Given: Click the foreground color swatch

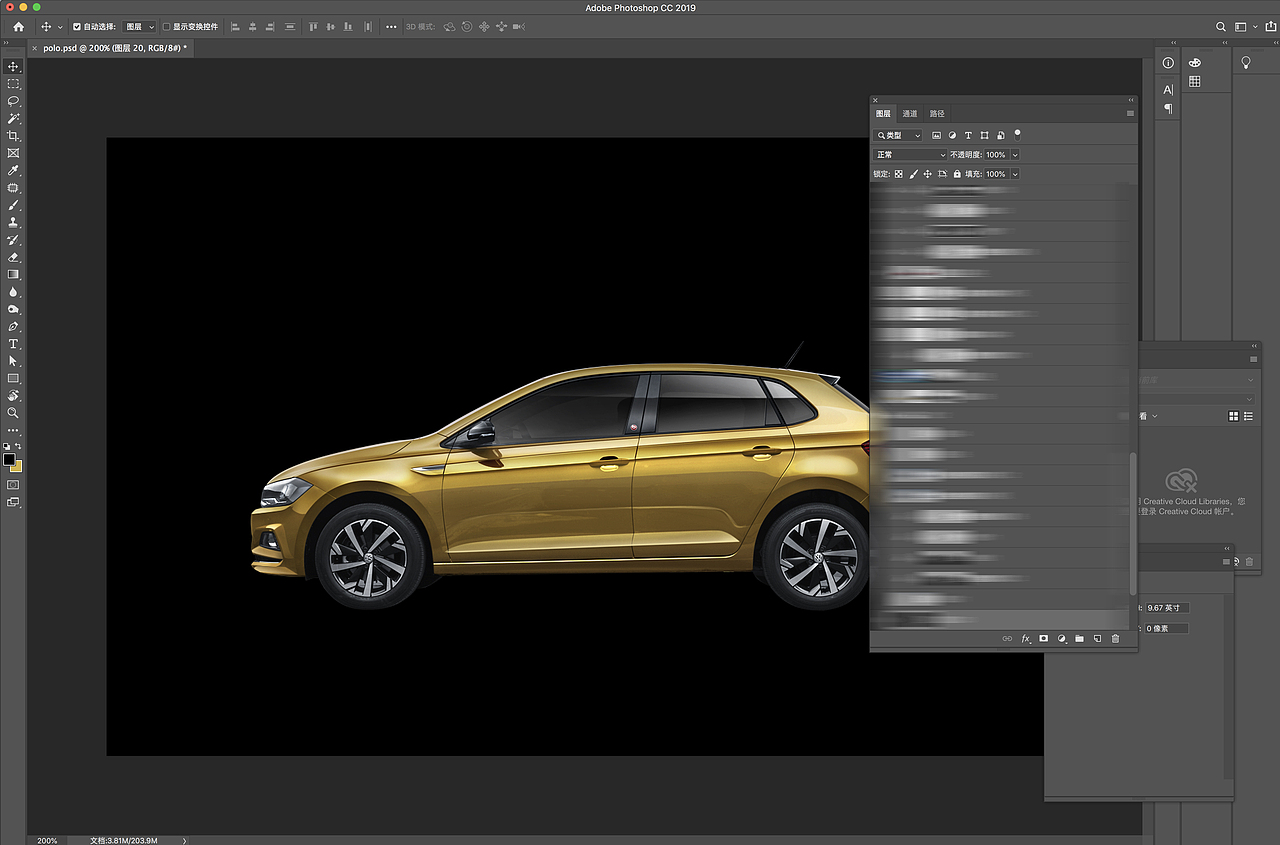Looking at the screenshot, I should [x=10, y=459].
